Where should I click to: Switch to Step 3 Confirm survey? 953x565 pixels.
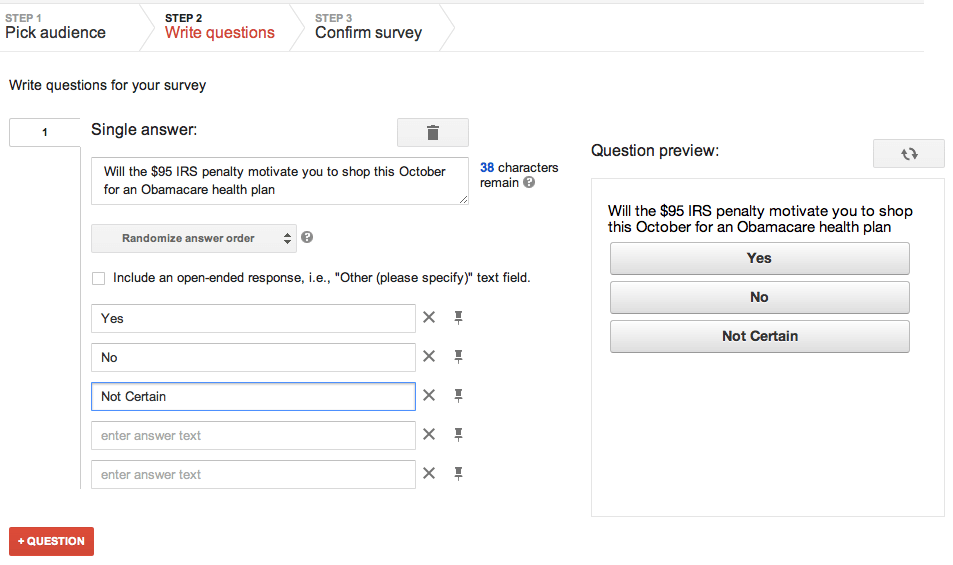368,27
